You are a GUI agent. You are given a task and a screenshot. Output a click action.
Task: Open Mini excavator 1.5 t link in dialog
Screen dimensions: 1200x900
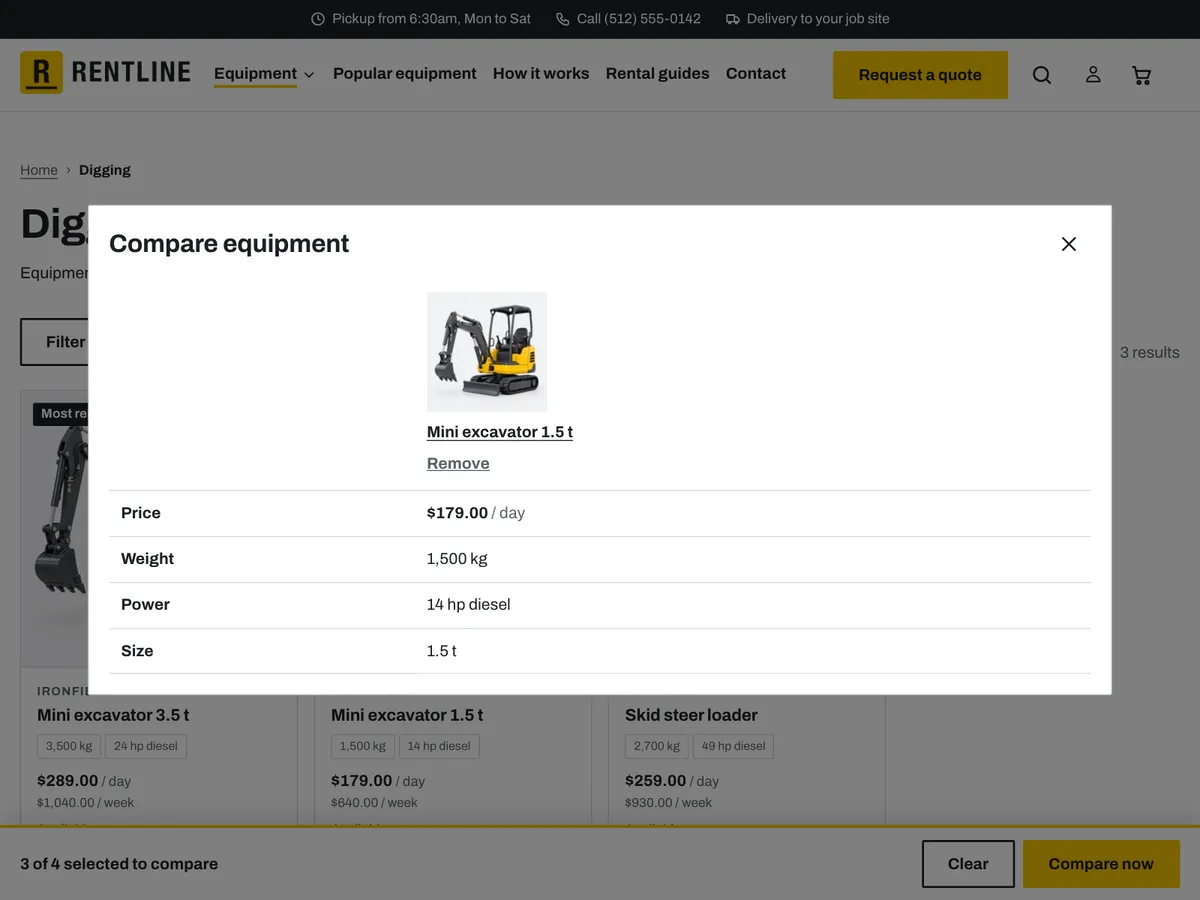pos(500,432)
